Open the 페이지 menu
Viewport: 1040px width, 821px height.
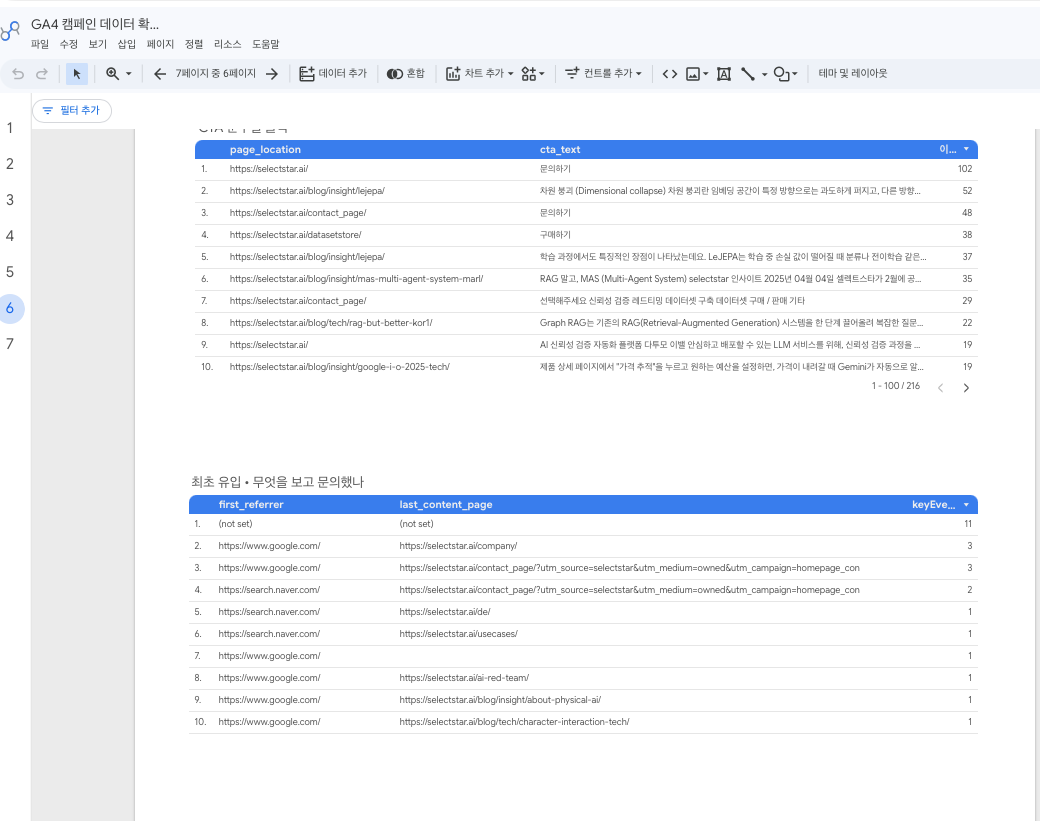(x=160, y=44)
